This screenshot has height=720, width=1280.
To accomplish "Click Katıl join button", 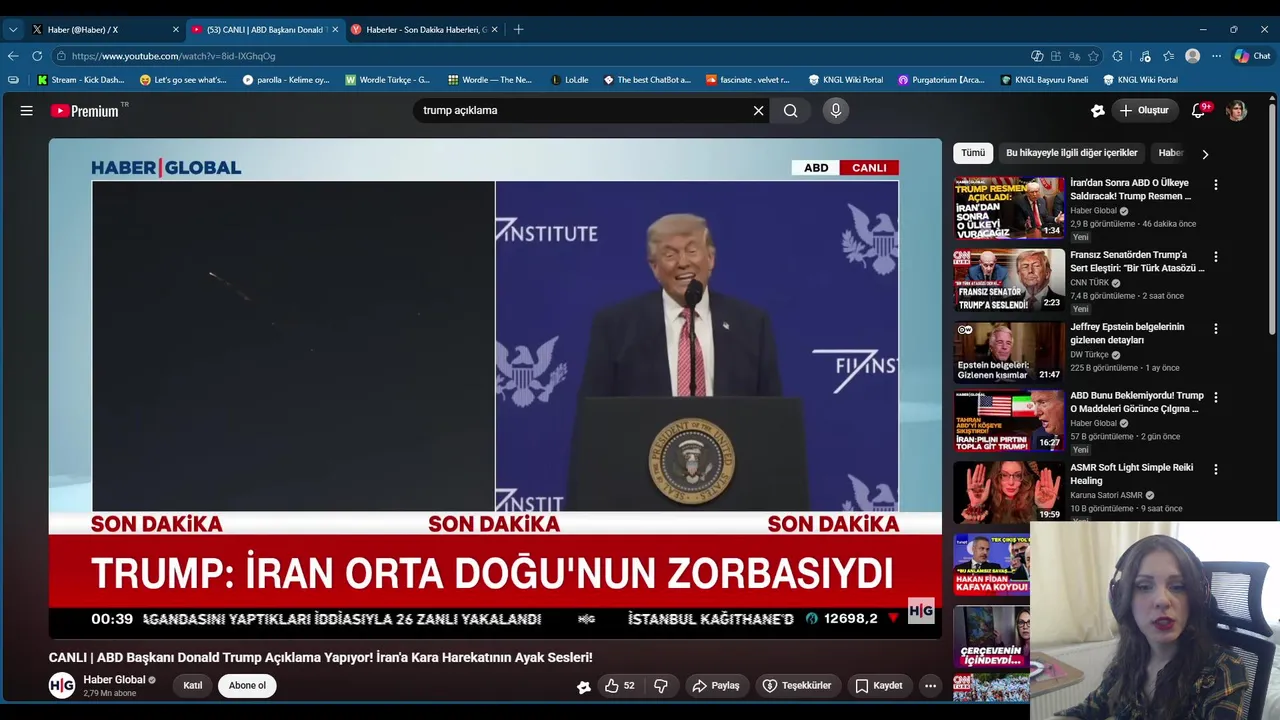I will coord(193,686).
